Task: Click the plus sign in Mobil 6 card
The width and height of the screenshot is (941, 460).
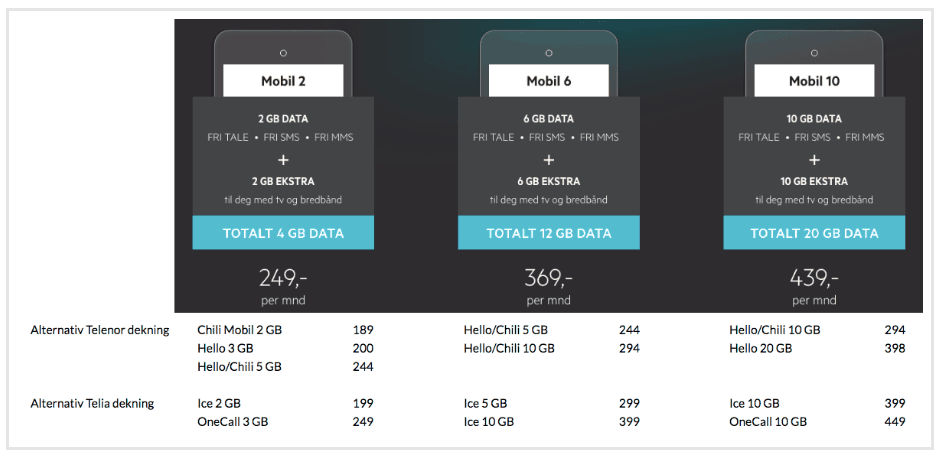Action: click(x=548, y=159)
